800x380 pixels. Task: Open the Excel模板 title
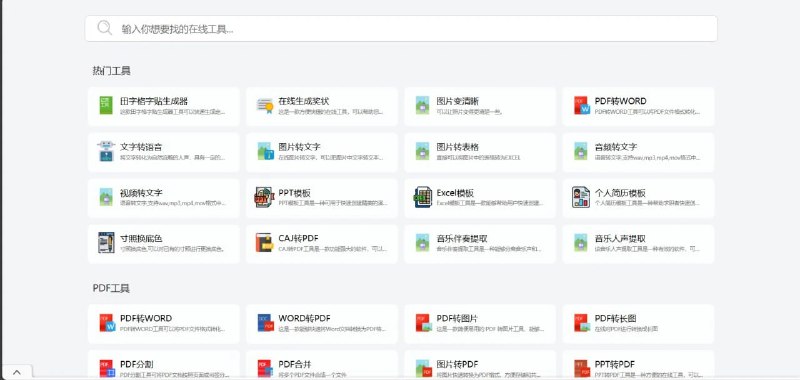pyautogui.click(x=455, y=193)
